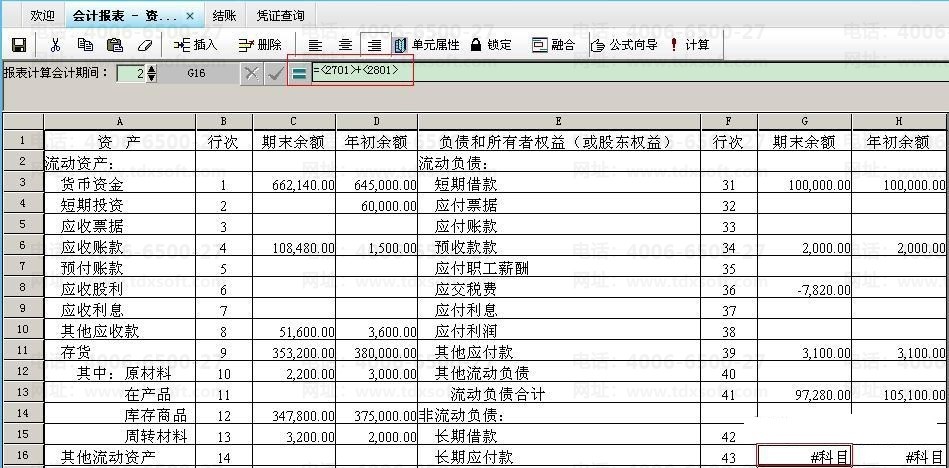Viewport: 949px width, 468px height.
Task: Click the accounting period stepper arrows
Action: click(151, 73)
